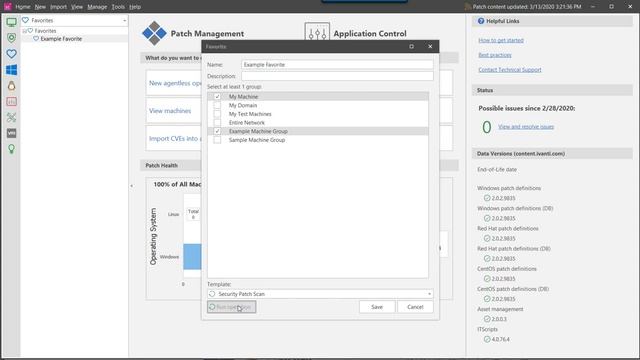Open the Manage menu

click(x=97, y=7)
